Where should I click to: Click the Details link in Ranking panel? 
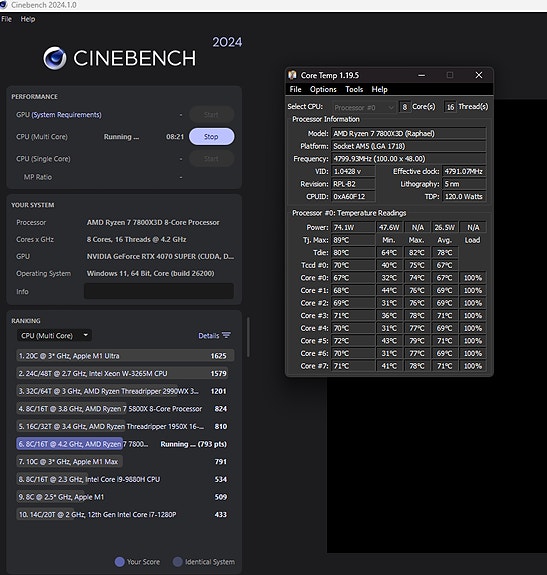click(208, 336)
